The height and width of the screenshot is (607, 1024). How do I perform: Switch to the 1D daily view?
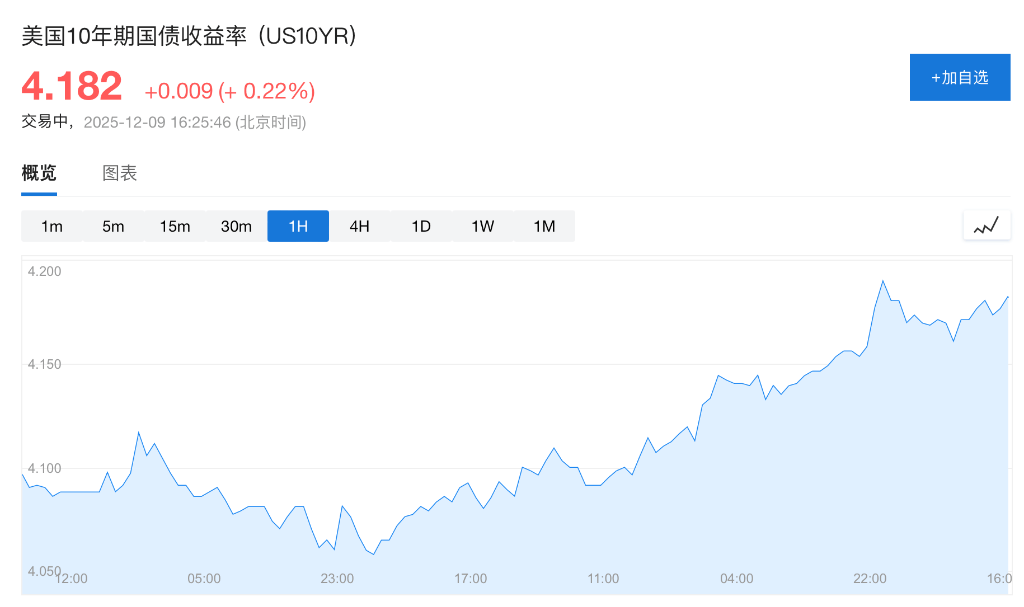(x=420, y=226)
